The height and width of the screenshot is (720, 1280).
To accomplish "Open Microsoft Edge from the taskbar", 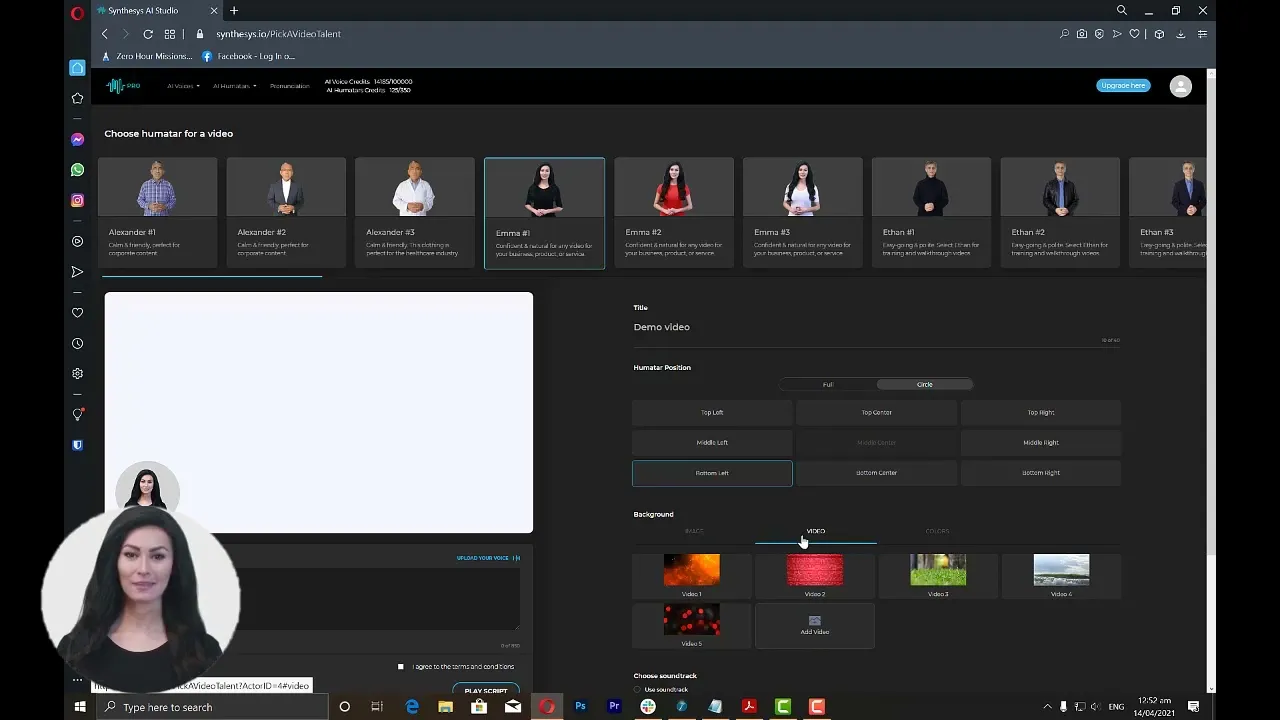I will pos(412,707).
